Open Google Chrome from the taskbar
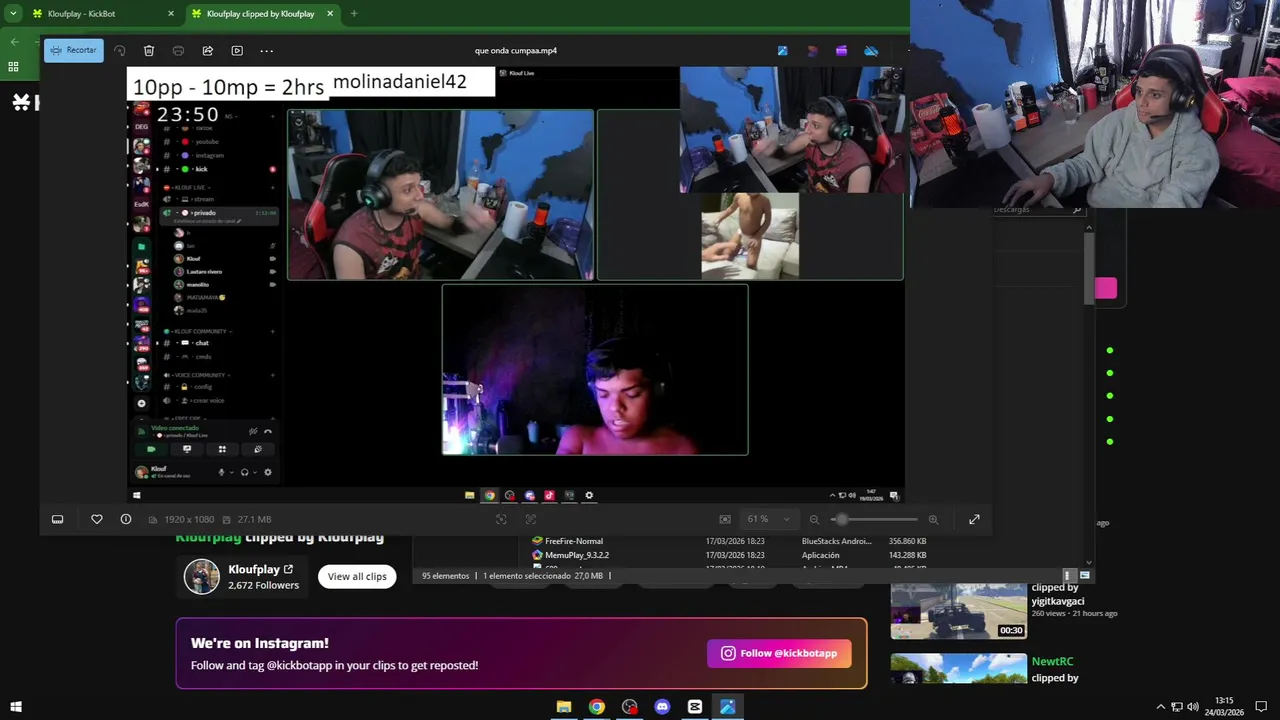The width and height of the screenshot is (1280, 720). pyautogui.click(x=597, y=707)
